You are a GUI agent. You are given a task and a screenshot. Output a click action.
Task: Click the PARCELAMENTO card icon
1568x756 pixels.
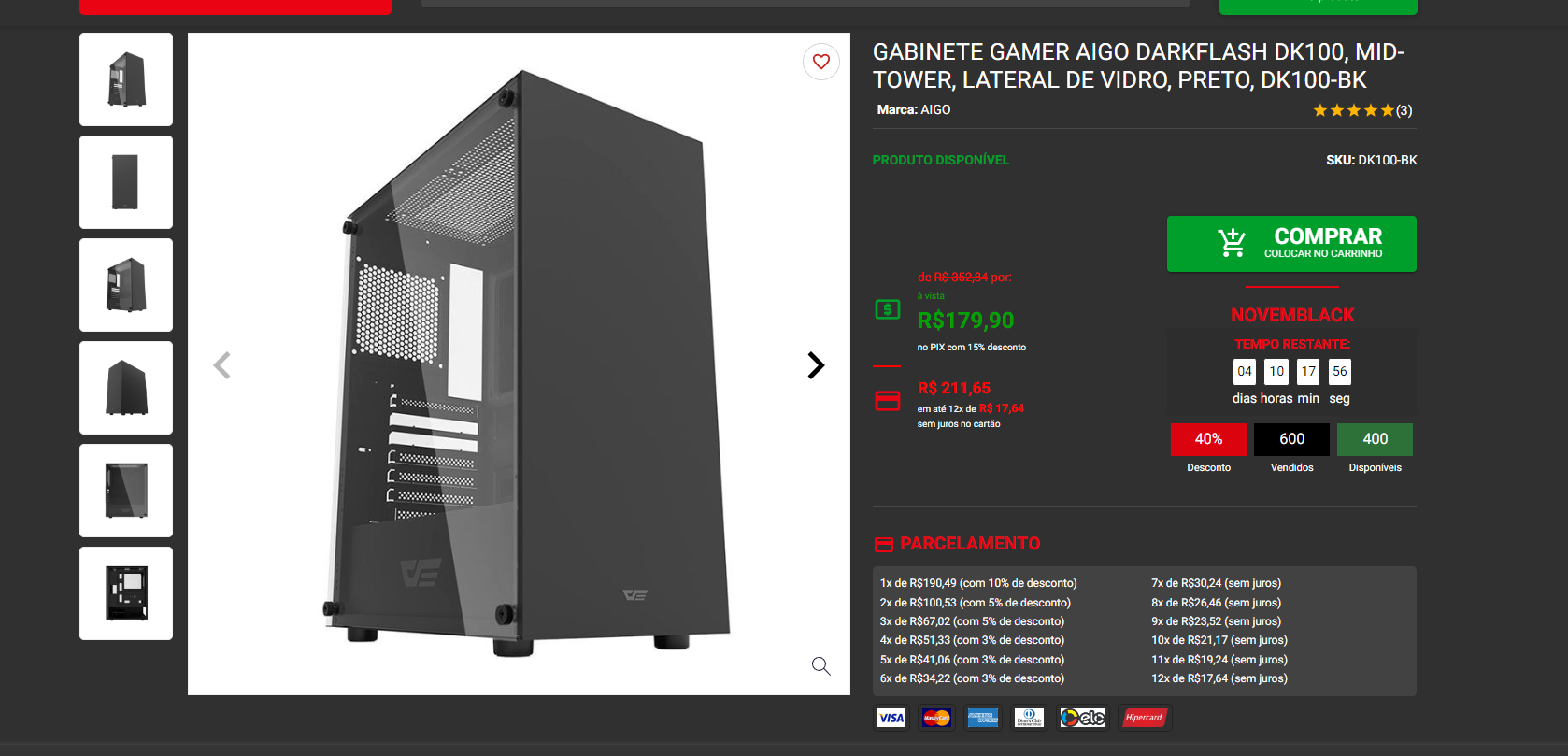pyautogui.click(x=884, y=544)
